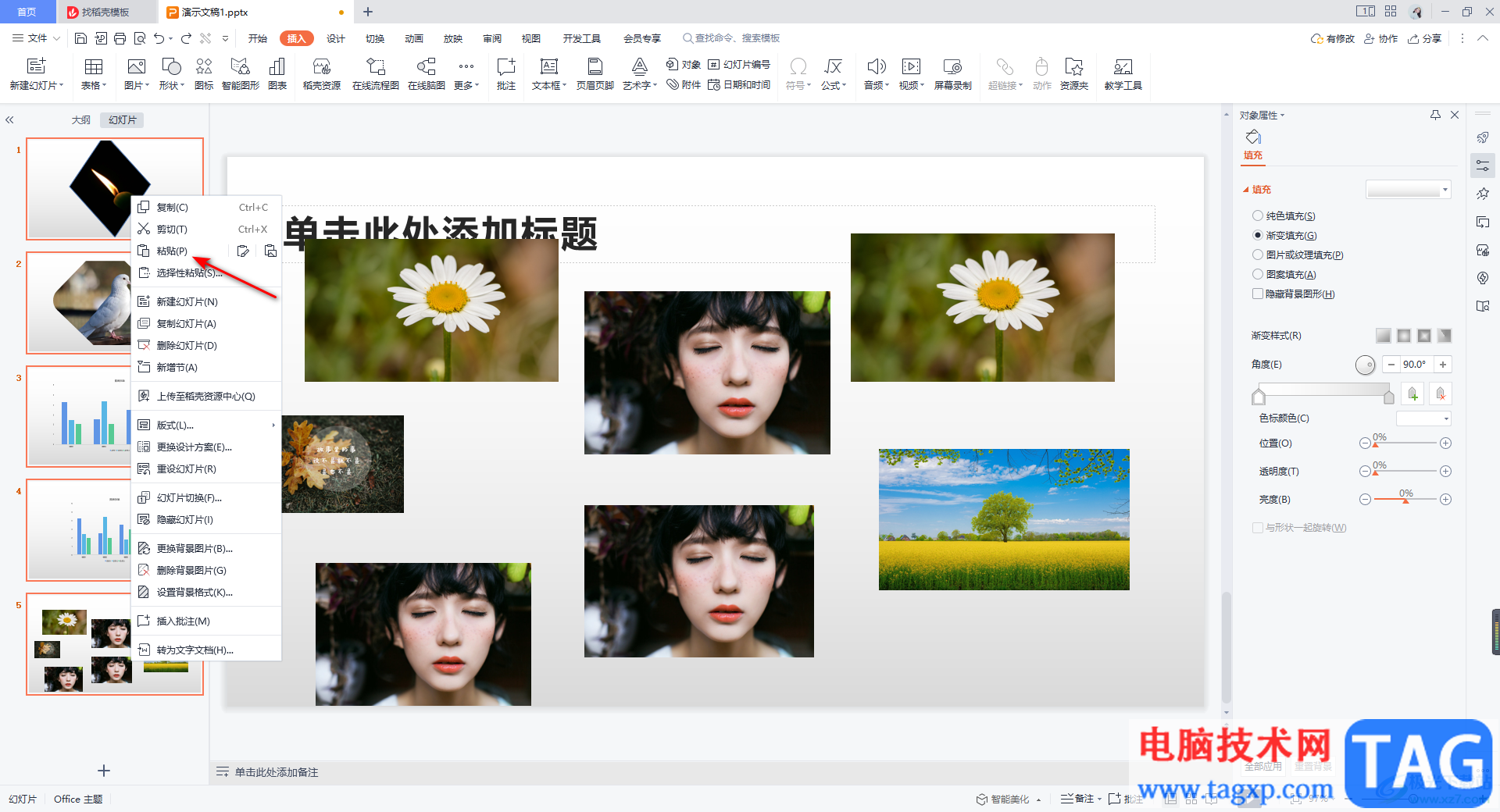This screenshot has width=1500, height=812.
Task: Toggle 与形状一起旋转 checkbox
Action: click(x=1258, y=528)
